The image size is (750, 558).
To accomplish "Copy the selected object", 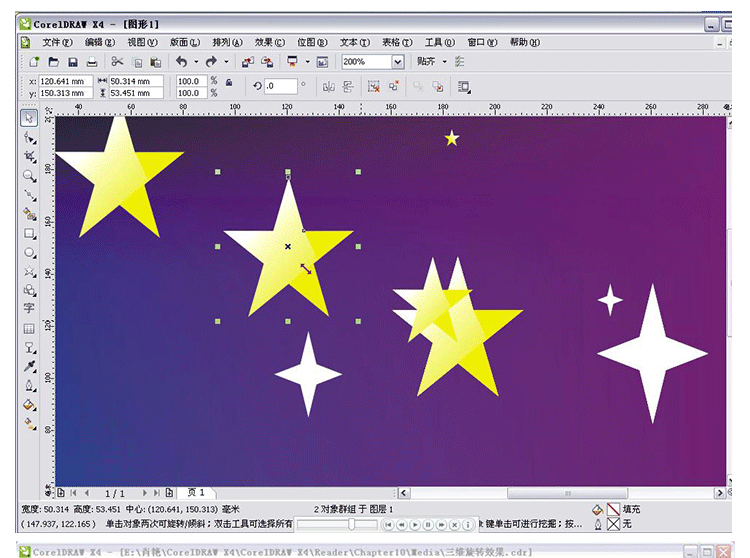I will click(137, 62).
